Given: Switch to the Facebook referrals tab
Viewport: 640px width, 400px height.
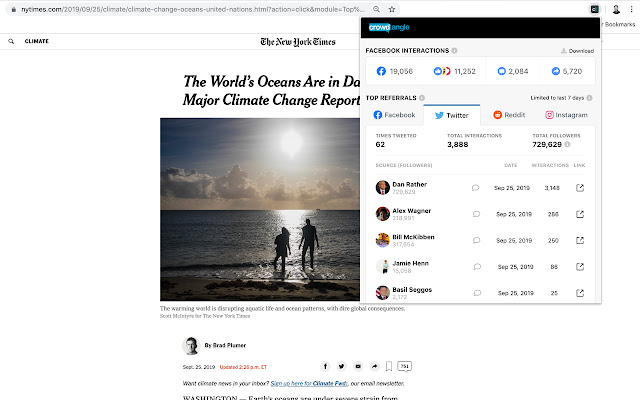Looking at the screenshot, I should [393, 115].
